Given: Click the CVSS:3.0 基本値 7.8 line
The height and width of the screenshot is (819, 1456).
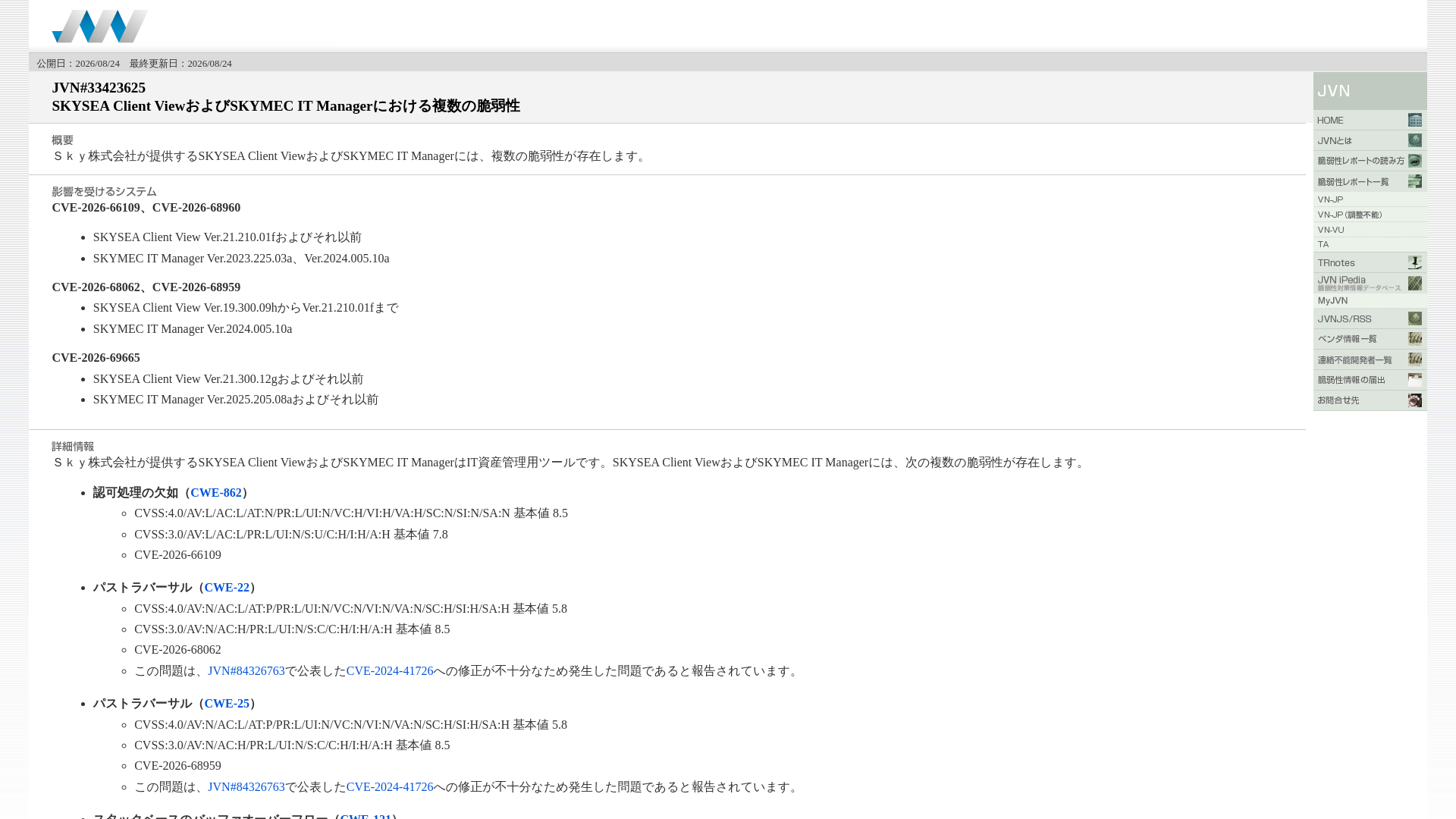Looking at the screenshot, I should (291, 535).
